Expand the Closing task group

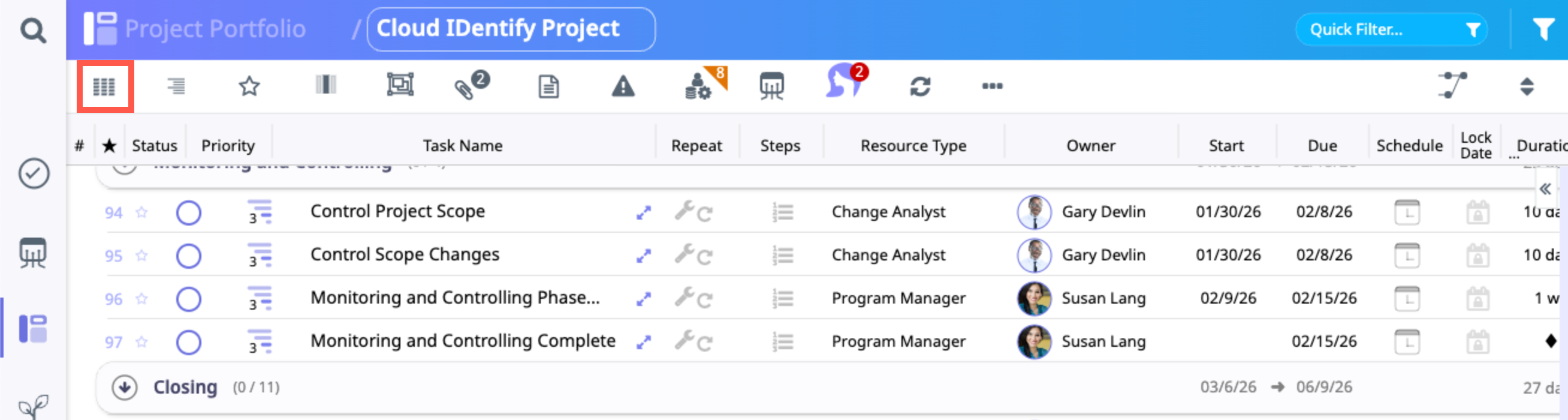coord(125,387)
